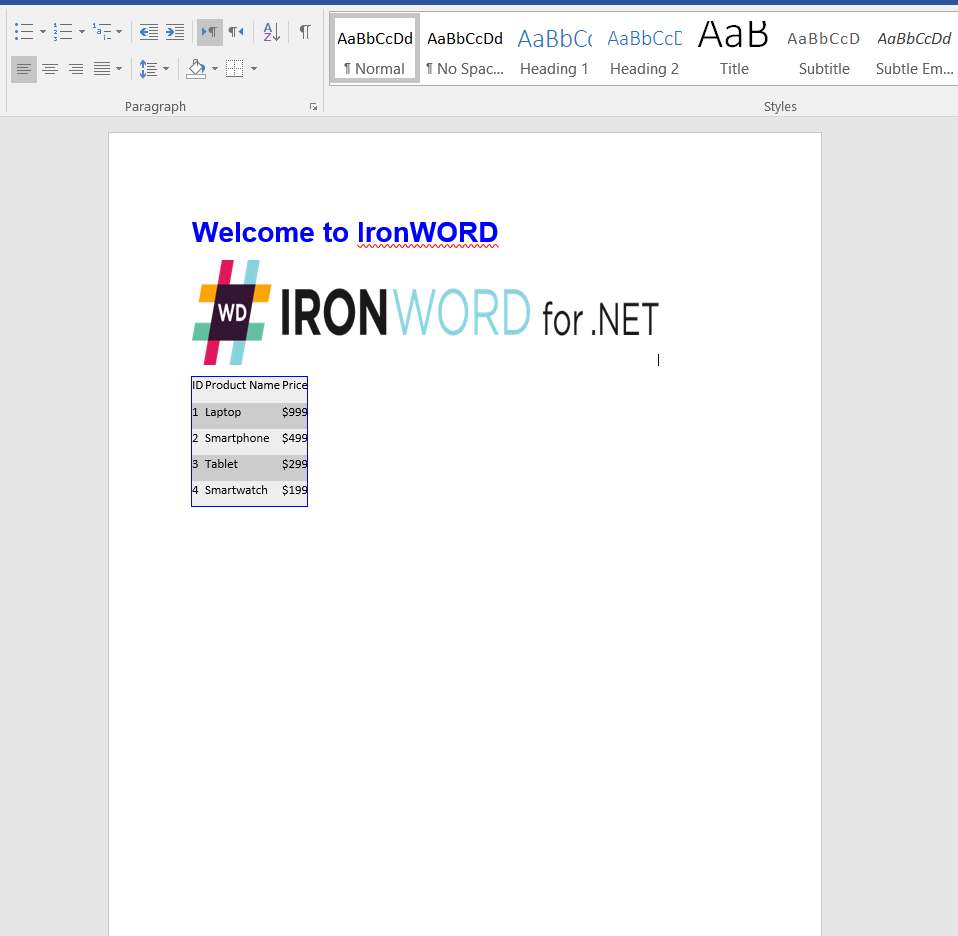This screenshot has width=958, height=936.
Task: Toggle right-to-left text direction
Action: [236, 32]
